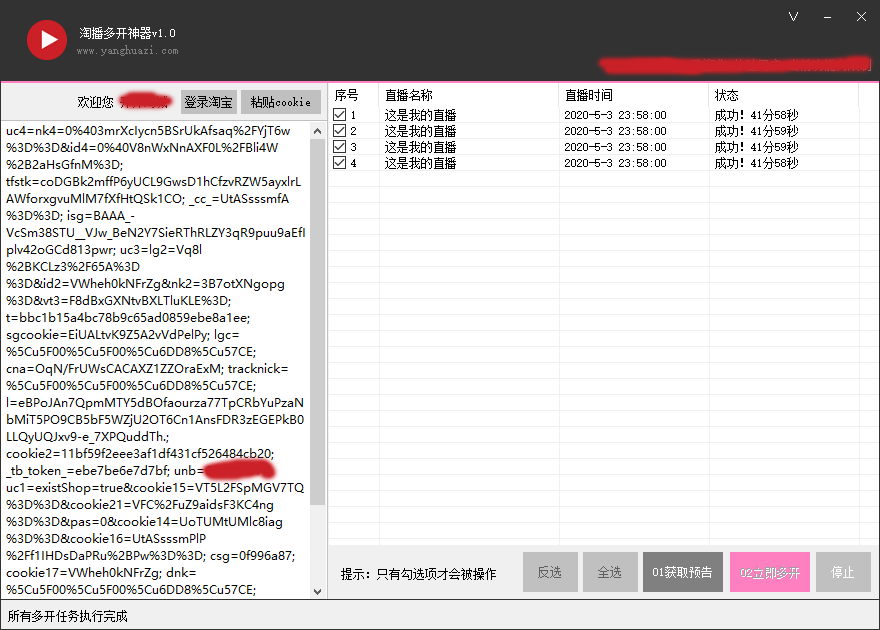This screenshot has height=630, width=880.
Task: Click the status bar text 所有多开任务执行完成
Action: (67, 616)
